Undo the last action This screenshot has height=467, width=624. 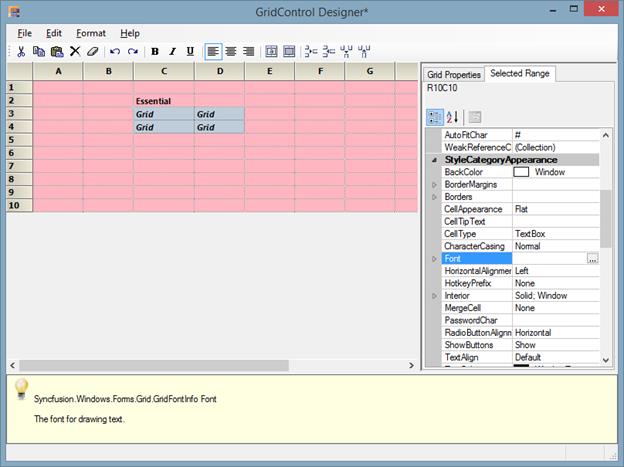tap(115, 51)
